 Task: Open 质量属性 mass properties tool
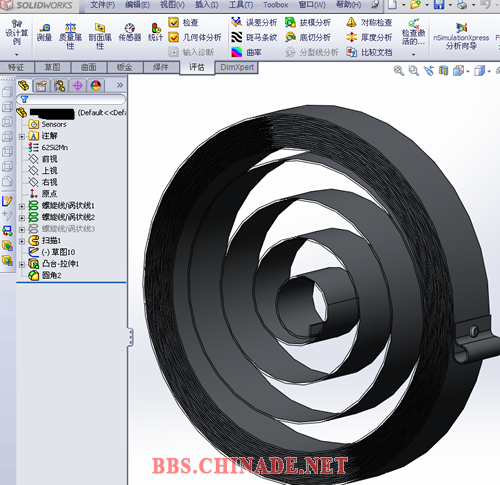tap(70, 36)
